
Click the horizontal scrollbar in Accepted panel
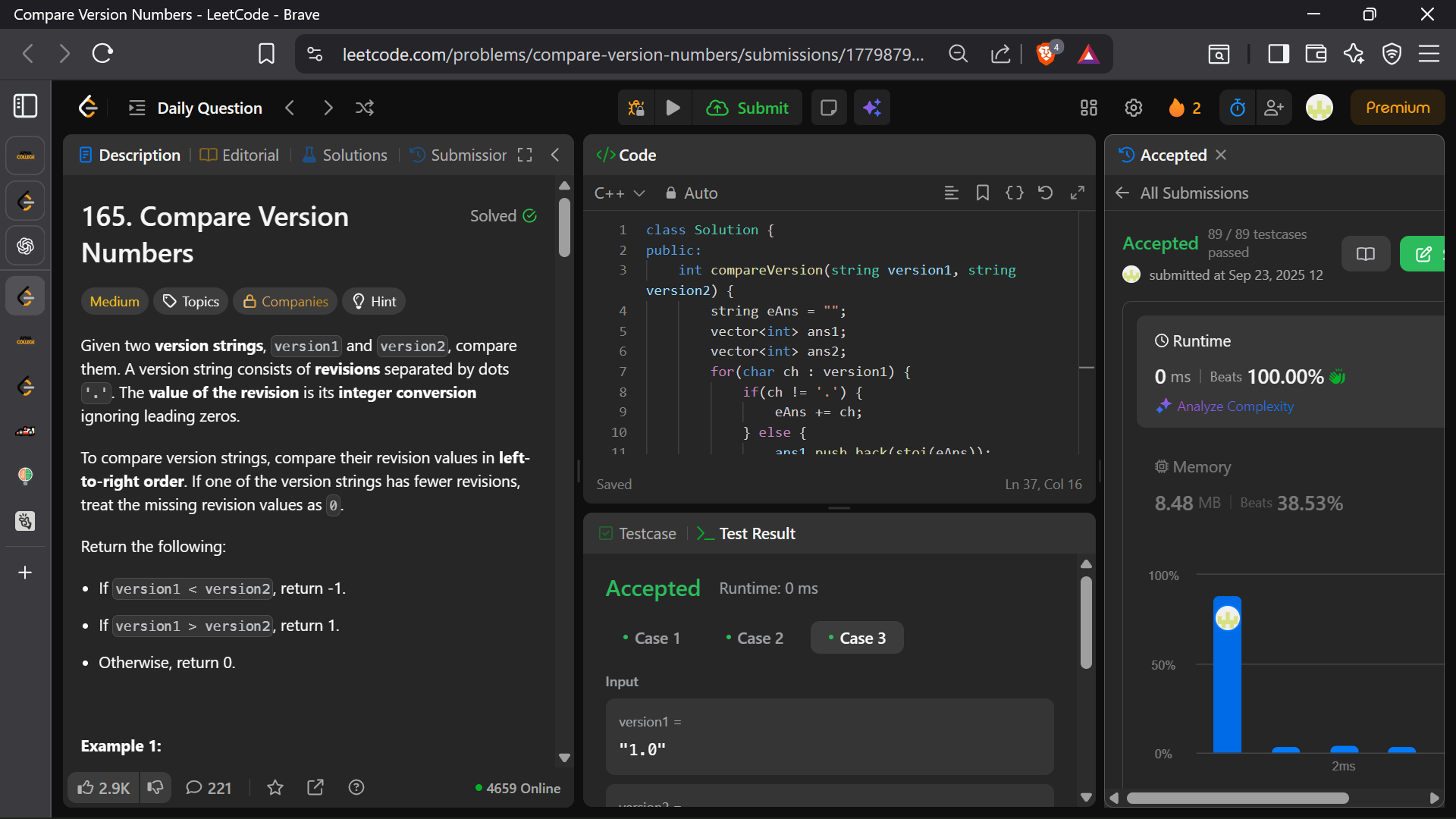pos(1238,798)
